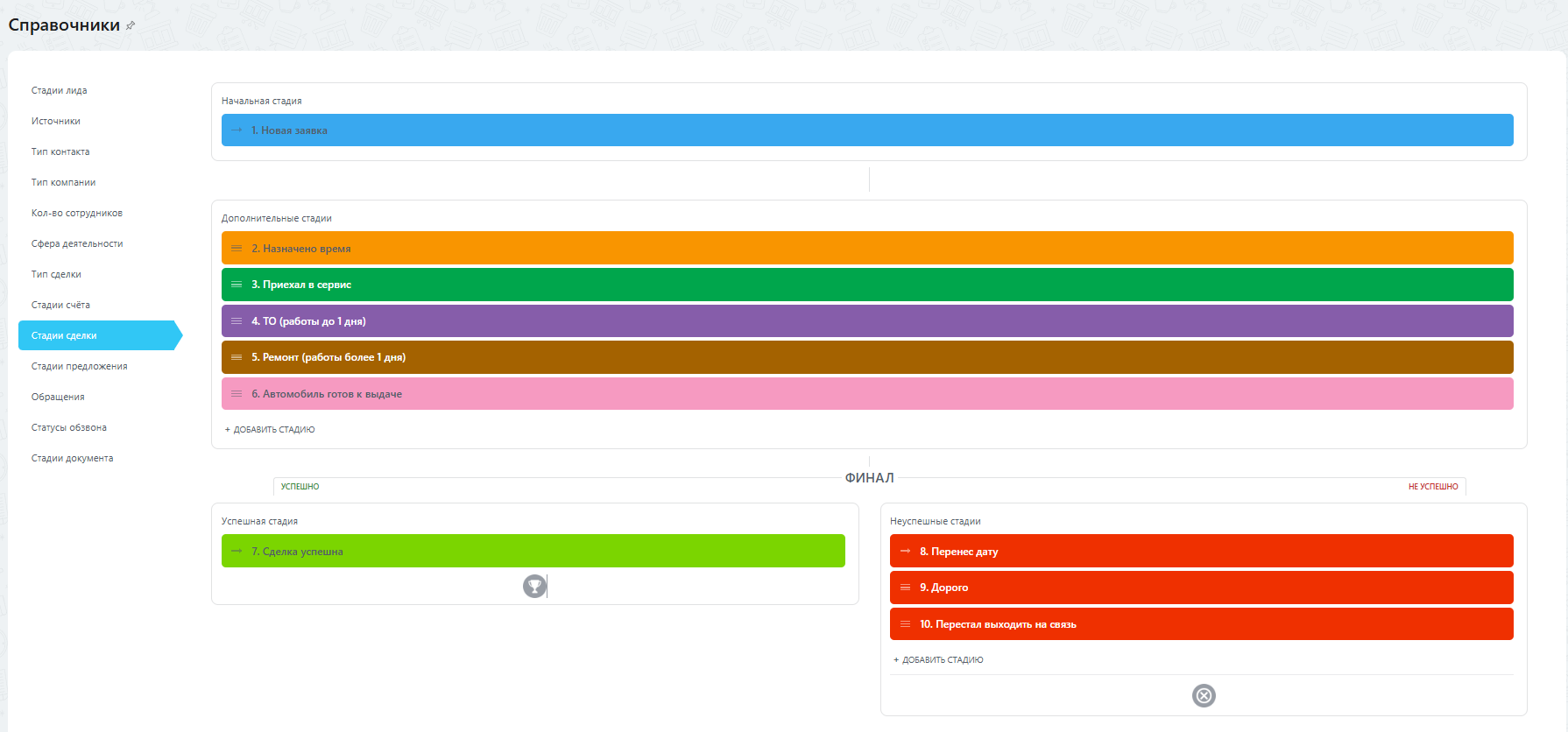Grab the drag handle of Назначено время stage
The height and width of the screenshot is (732, 1568).
pyautogui.click(x=237, y=249)
